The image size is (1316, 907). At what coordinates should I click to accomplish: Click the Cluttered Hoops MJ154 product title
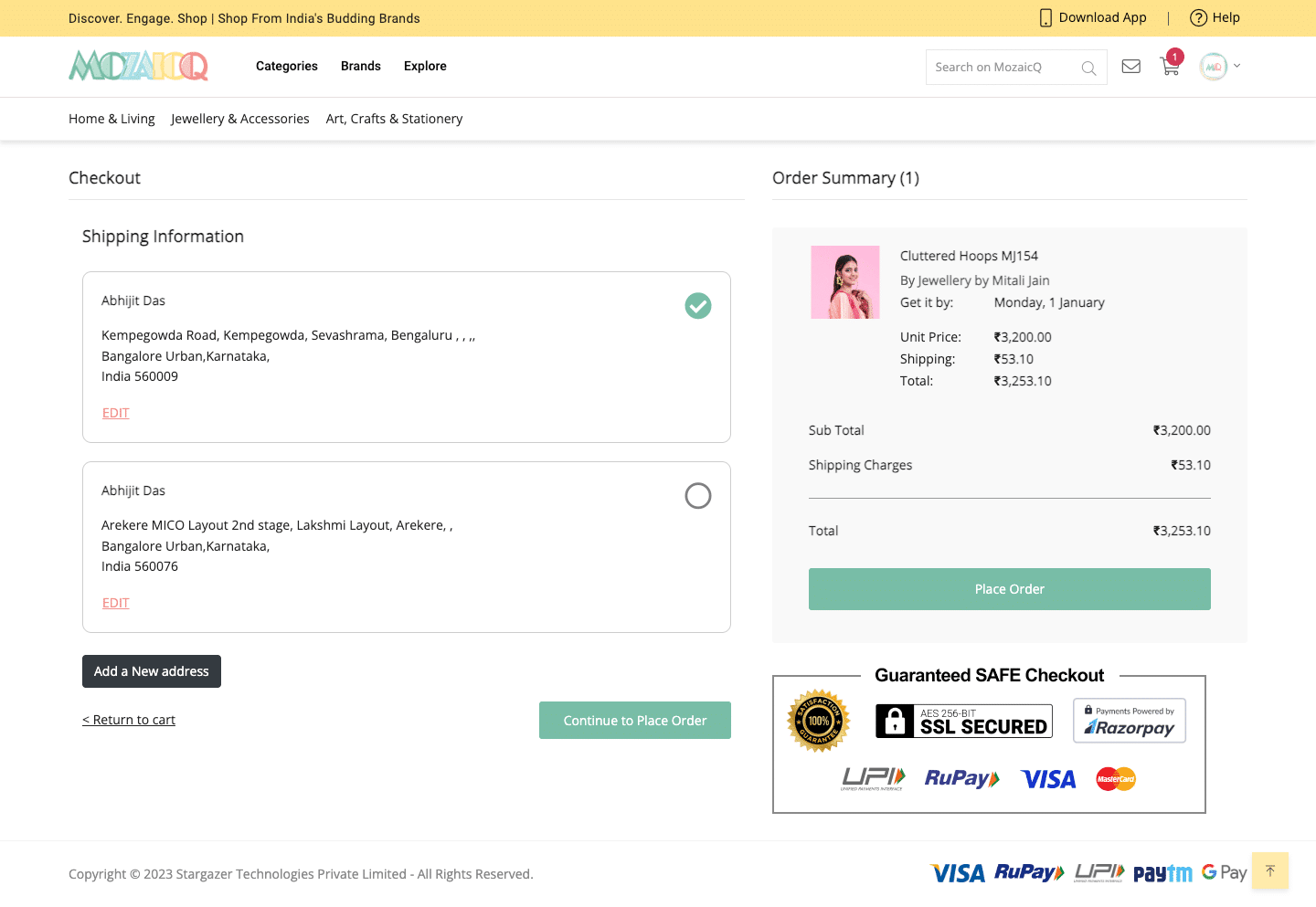(969, 256)
